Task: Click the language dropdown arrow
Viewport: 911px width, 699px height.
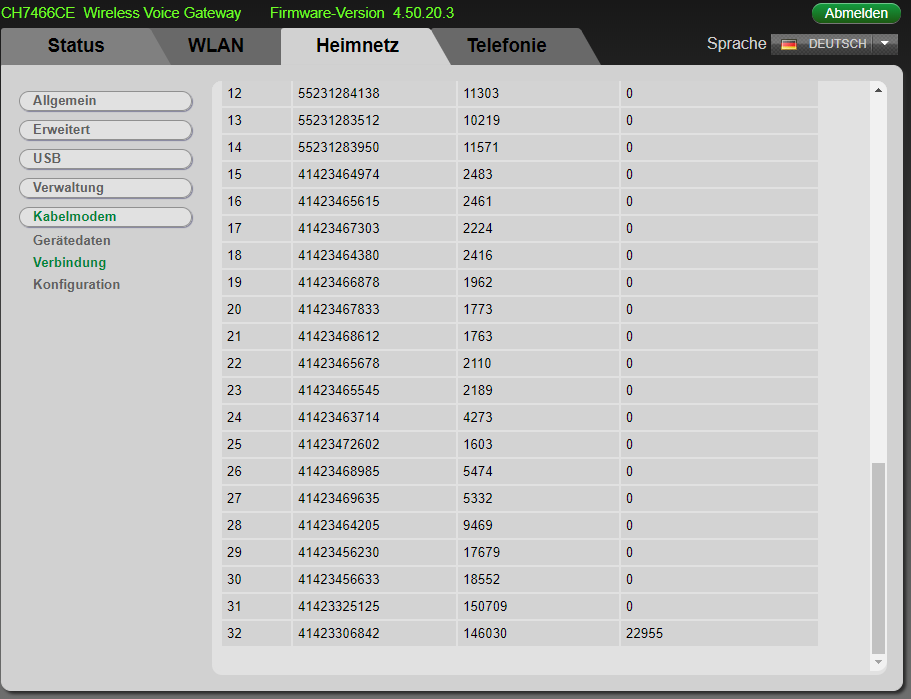Action: (884, 44)
